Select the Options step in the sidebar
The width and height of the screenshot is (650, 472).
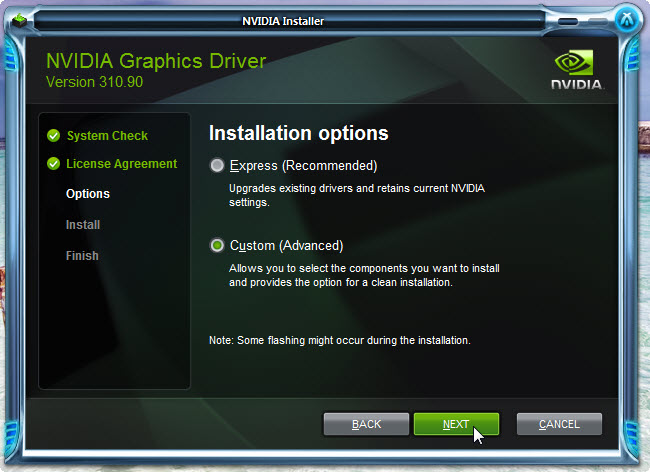point(88,194)
